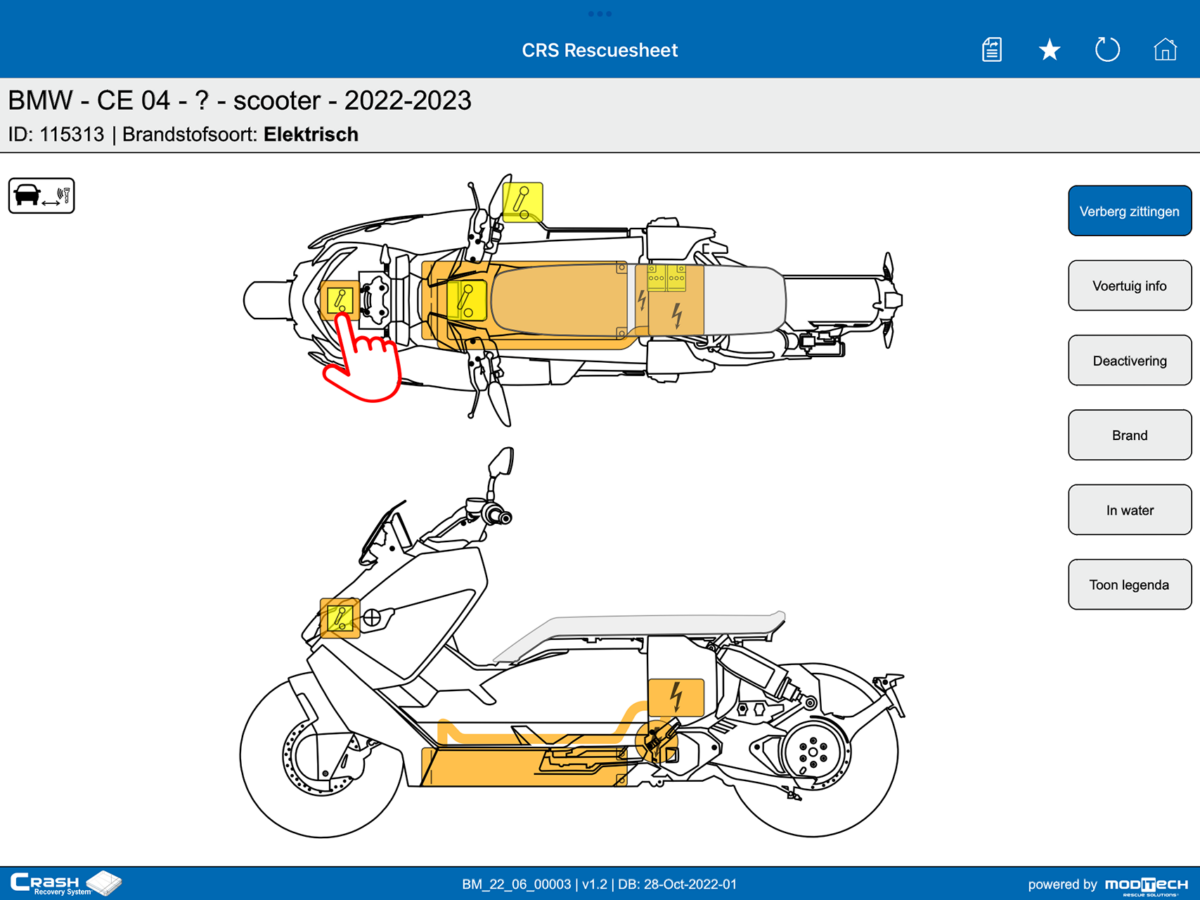Screen dimensions: 1200x900
Task: Click the safe working distance car icon
Action: click(41, 195)
